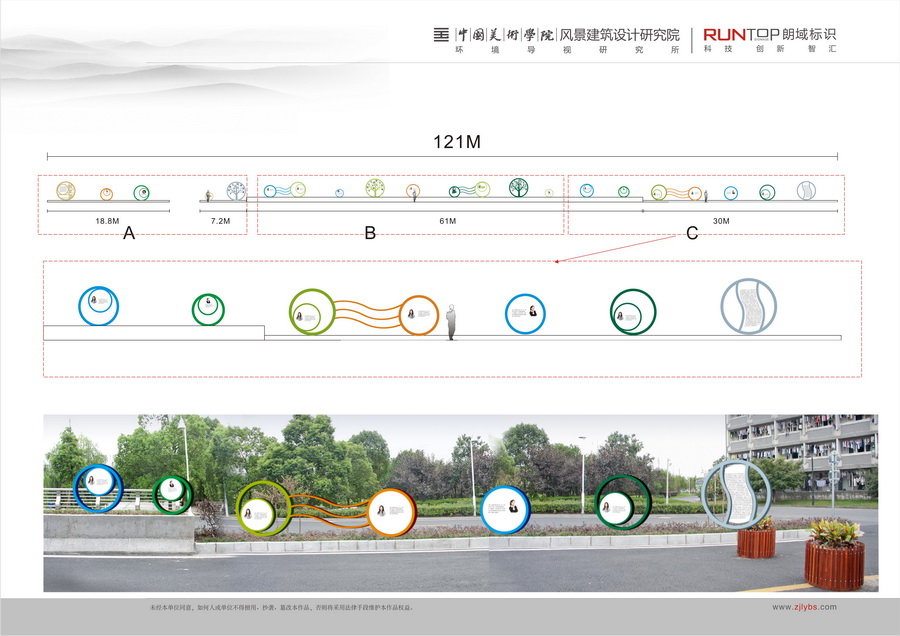The image size is (900, 636).
Task: Click the RUNTOP logo in the header
Action: click(741, 35)
